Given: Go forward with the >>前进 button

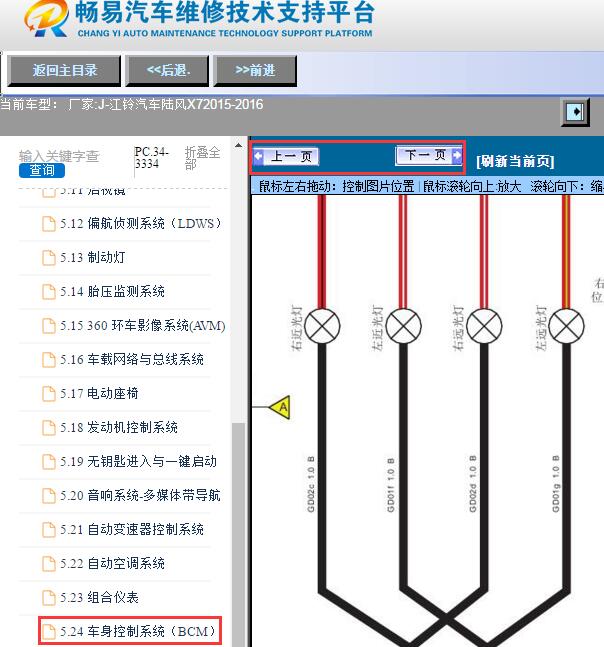Looking at the screenshot, I should tap(255, 71).
